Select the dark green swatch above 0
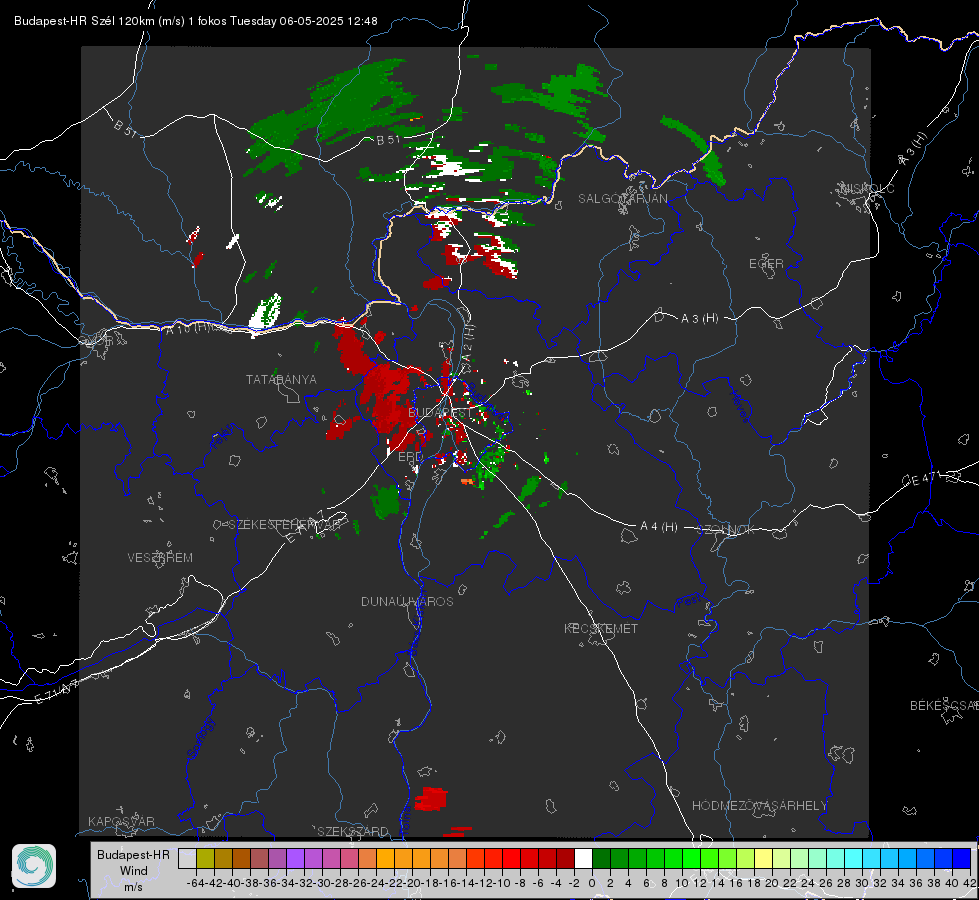This screenshot has height=900, width=979. [601, 859]
